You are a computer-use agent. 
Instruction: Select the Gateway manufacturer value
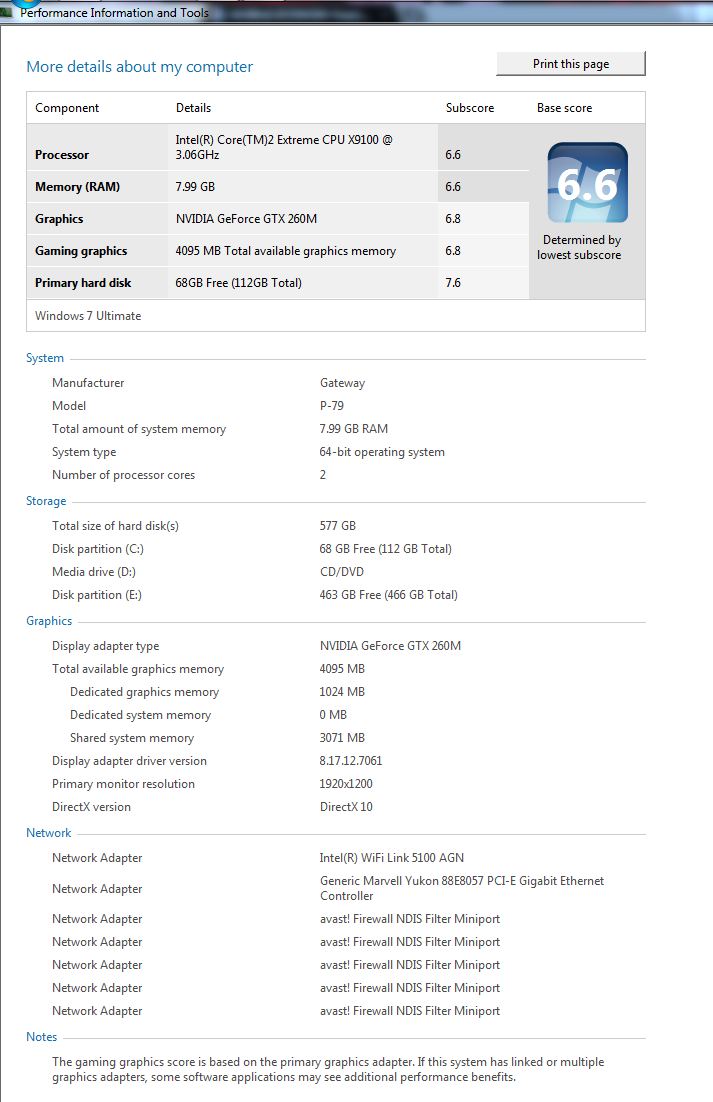point(342,383)
